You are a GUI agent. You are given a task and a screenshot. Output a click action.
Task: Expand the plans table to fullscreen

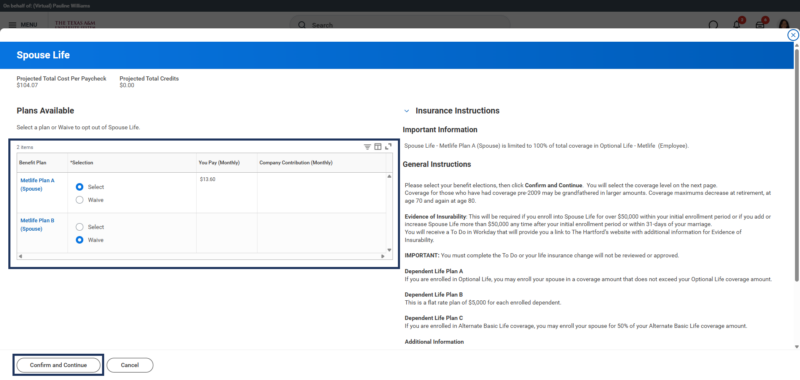(388, 146)
